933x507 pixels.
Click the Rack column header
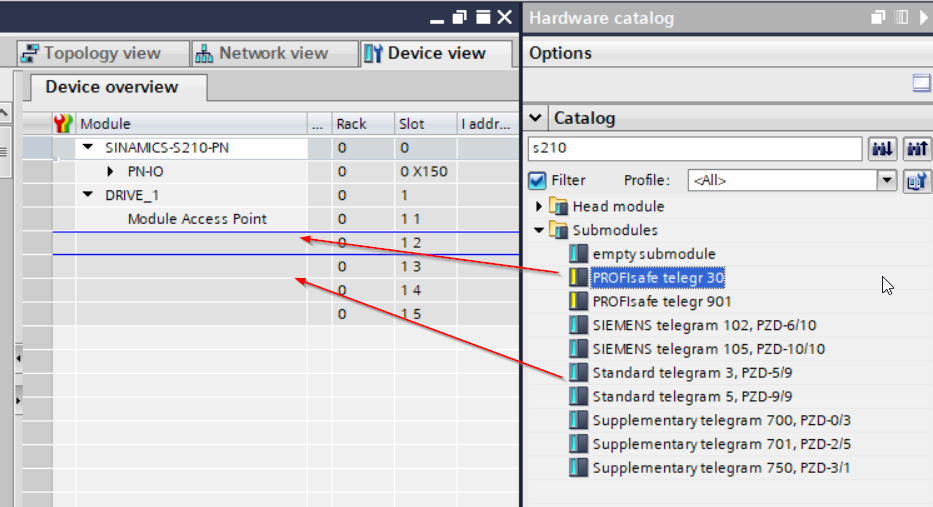pos(363,124)
